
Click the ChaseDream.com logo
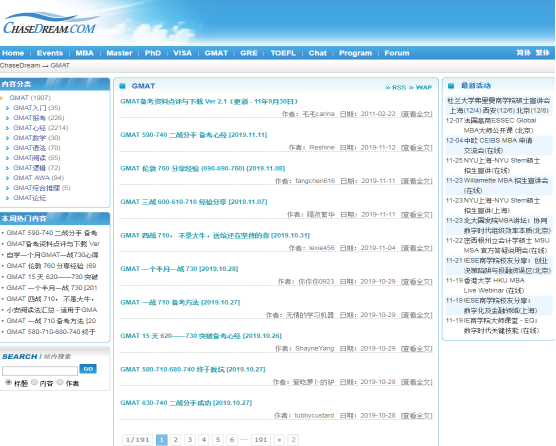click(x=50, y=23)
